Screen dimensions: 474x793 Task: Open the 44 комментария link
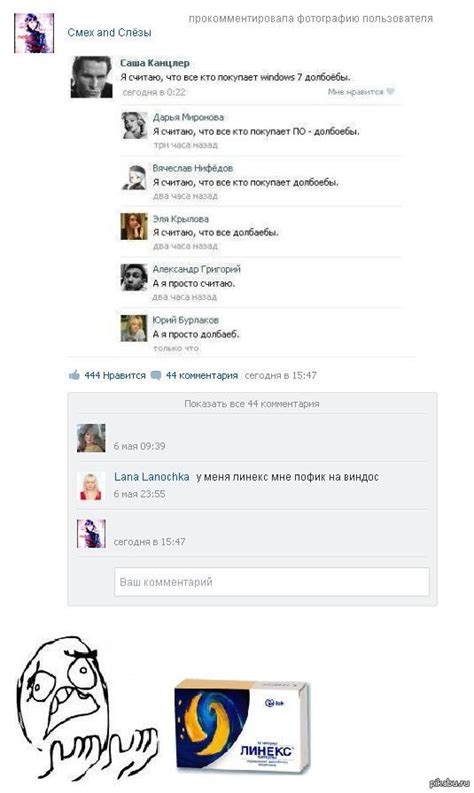tap(202, 375)
